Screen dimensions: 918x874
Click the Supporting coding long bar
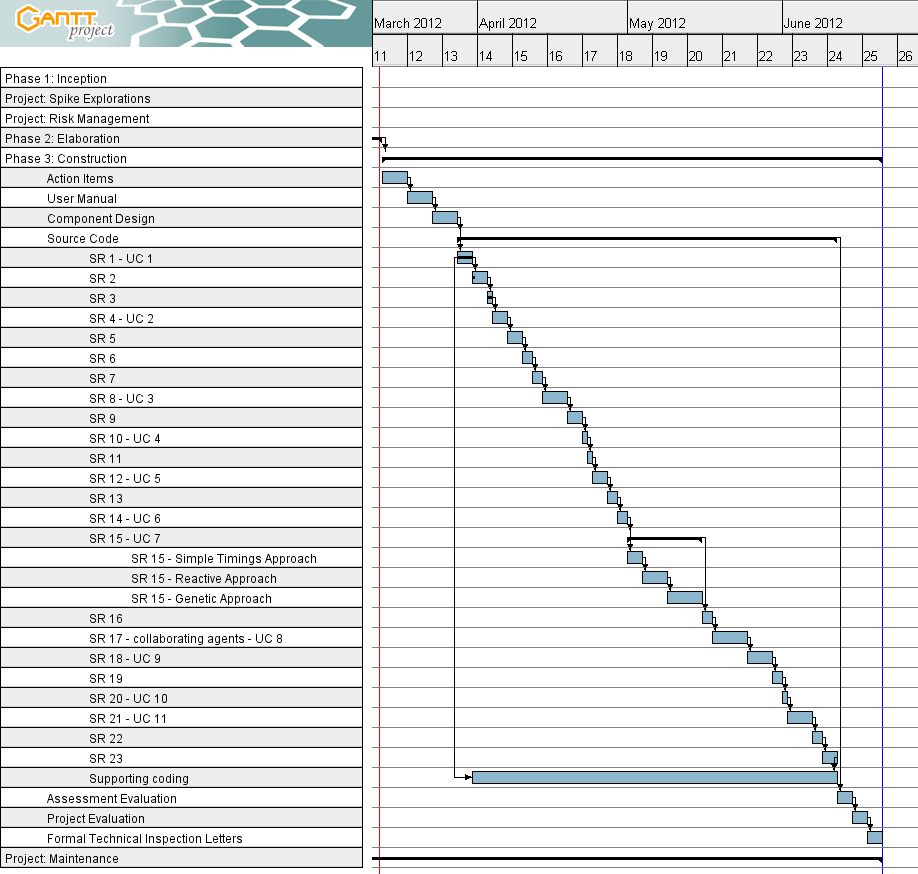pyautogui.click(x=655, y=777)
